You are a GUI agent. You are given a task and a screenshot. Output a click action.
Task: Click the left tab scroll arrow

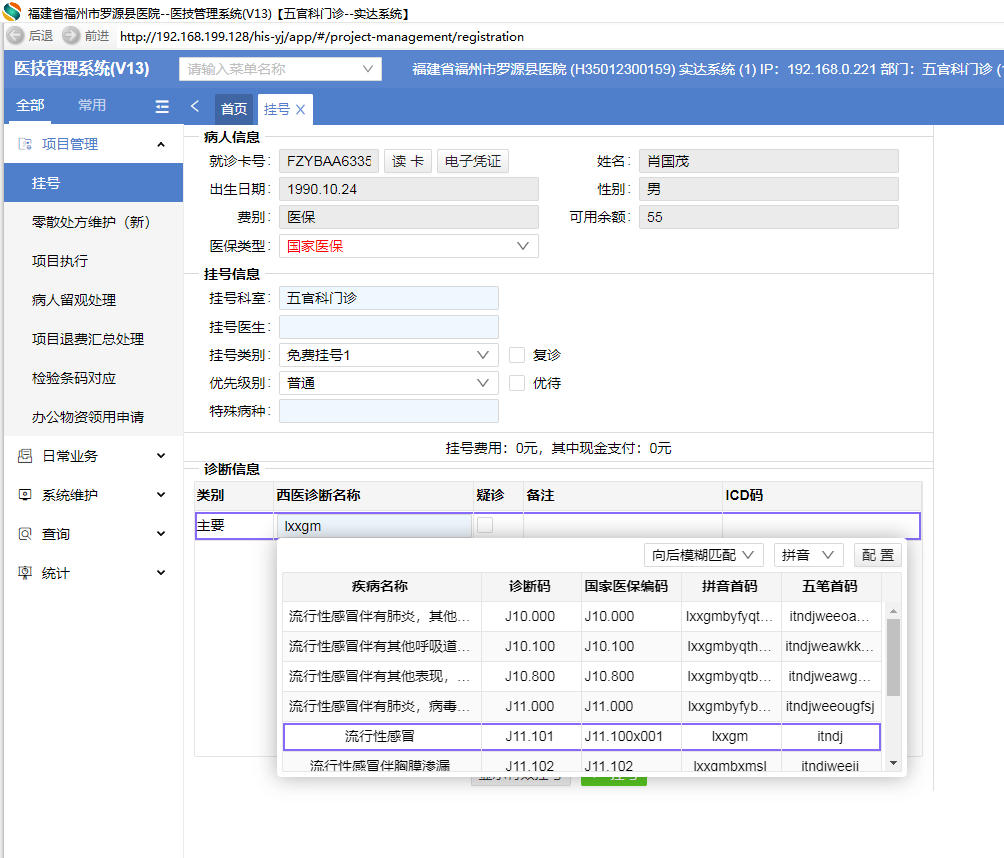click(x=195, y=107)
